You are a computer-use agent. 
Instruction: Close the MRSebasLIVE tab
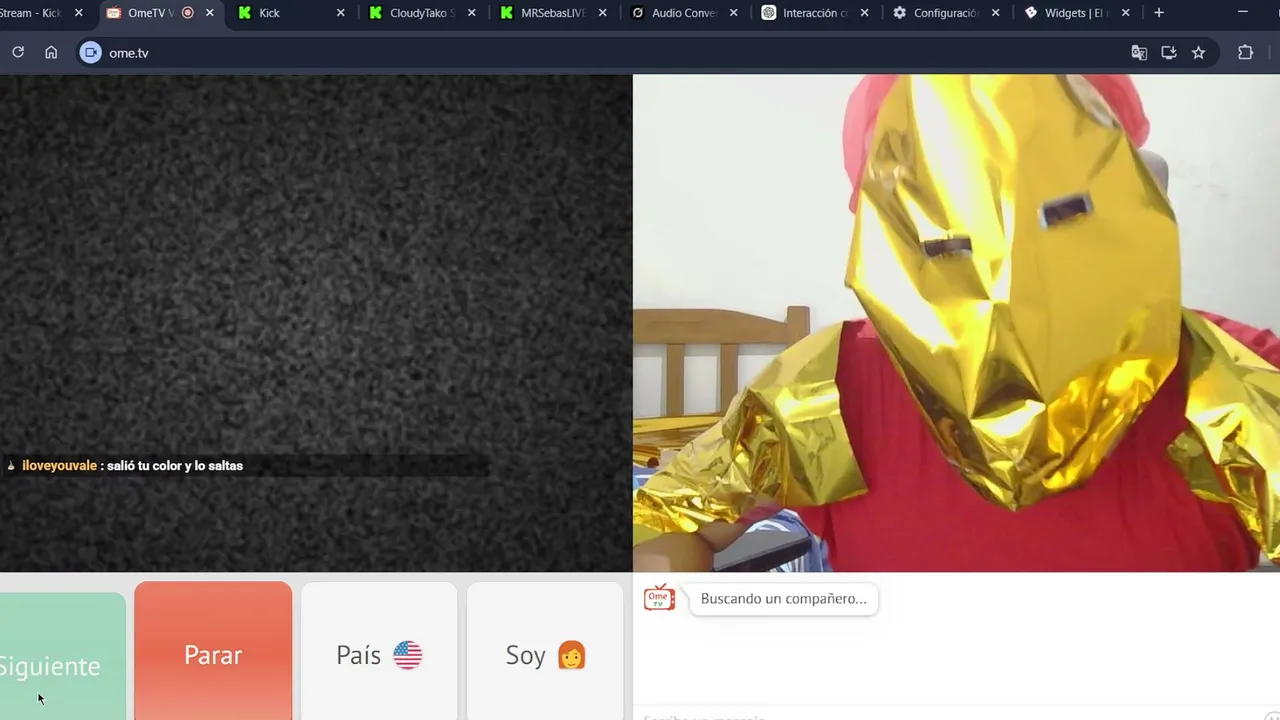(602, 13)
